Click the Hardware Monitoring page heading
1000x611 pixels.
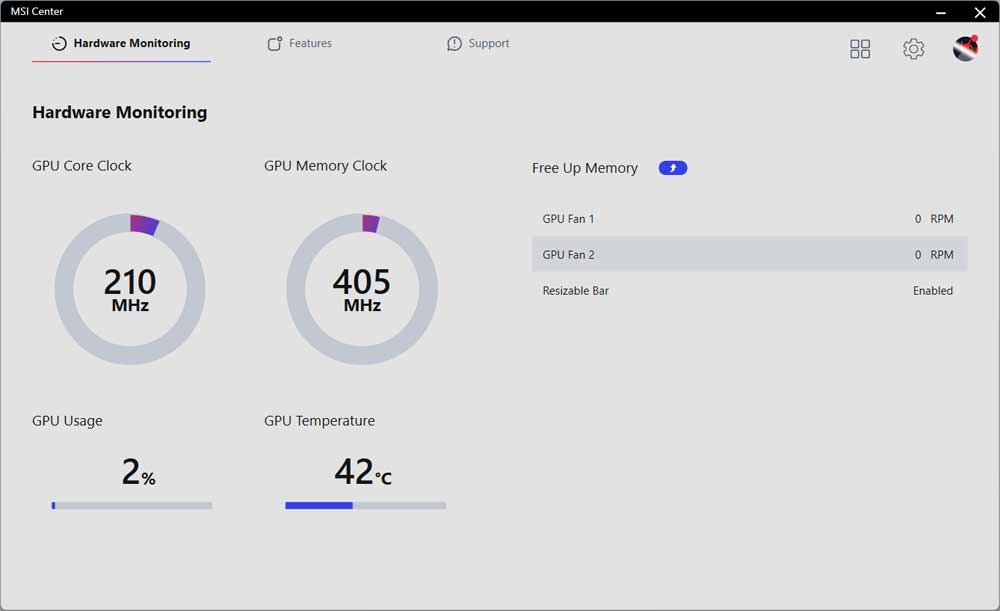tap(120, 112)
